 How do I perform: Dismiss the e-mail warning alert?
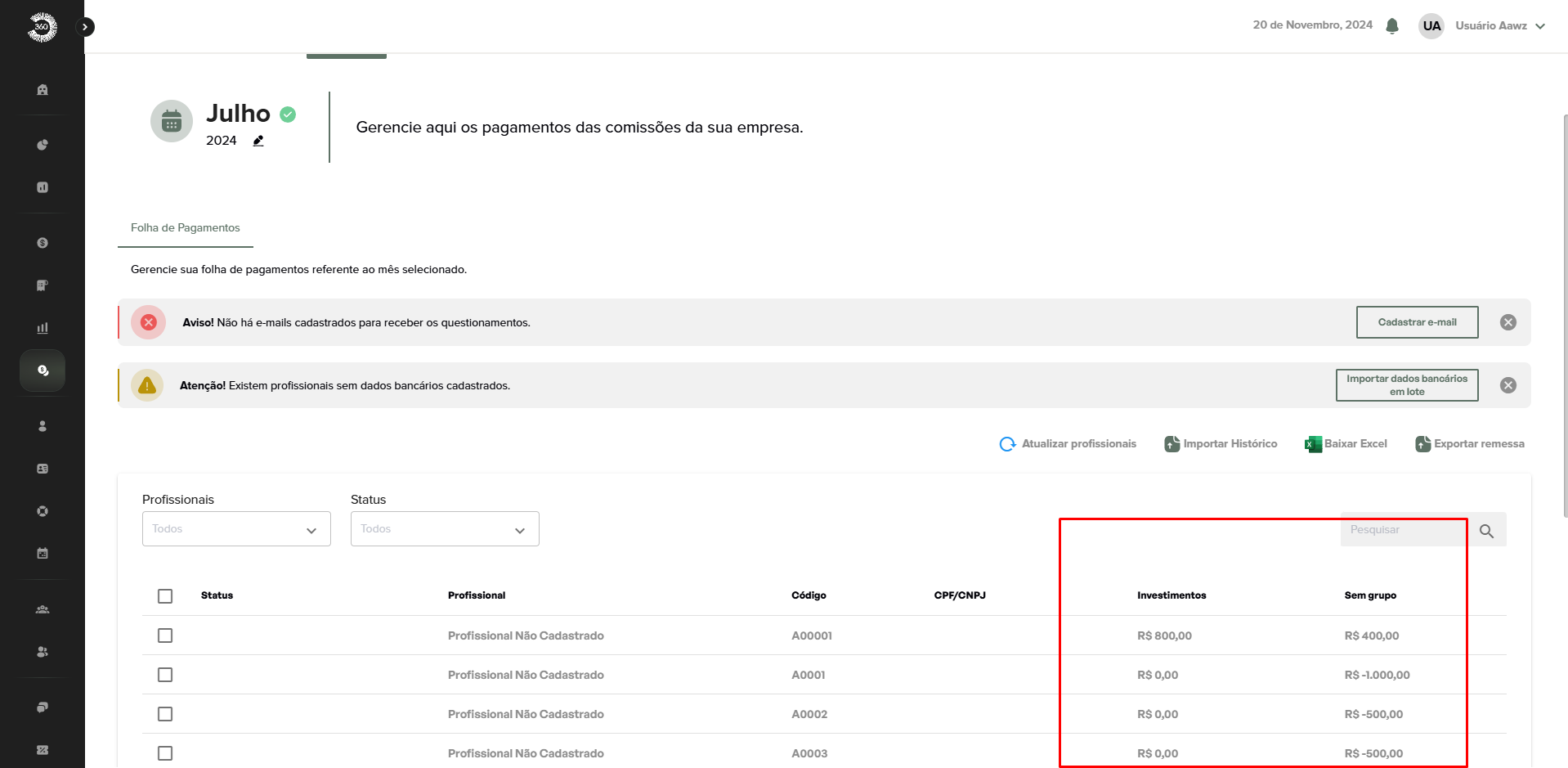coord(1508,322)
